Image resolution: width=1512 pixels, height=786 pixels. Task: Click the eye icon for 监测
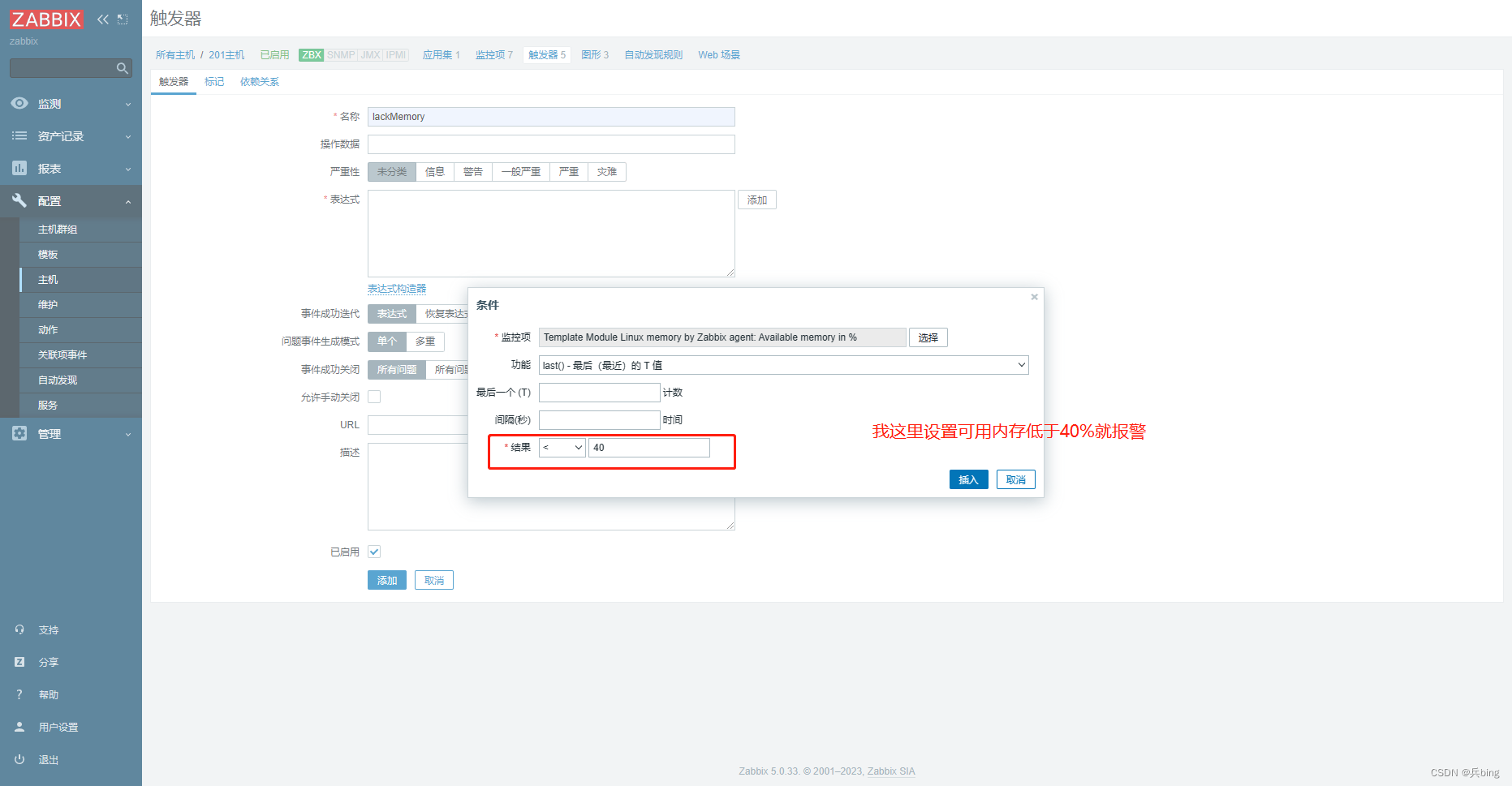pos(19,103)
